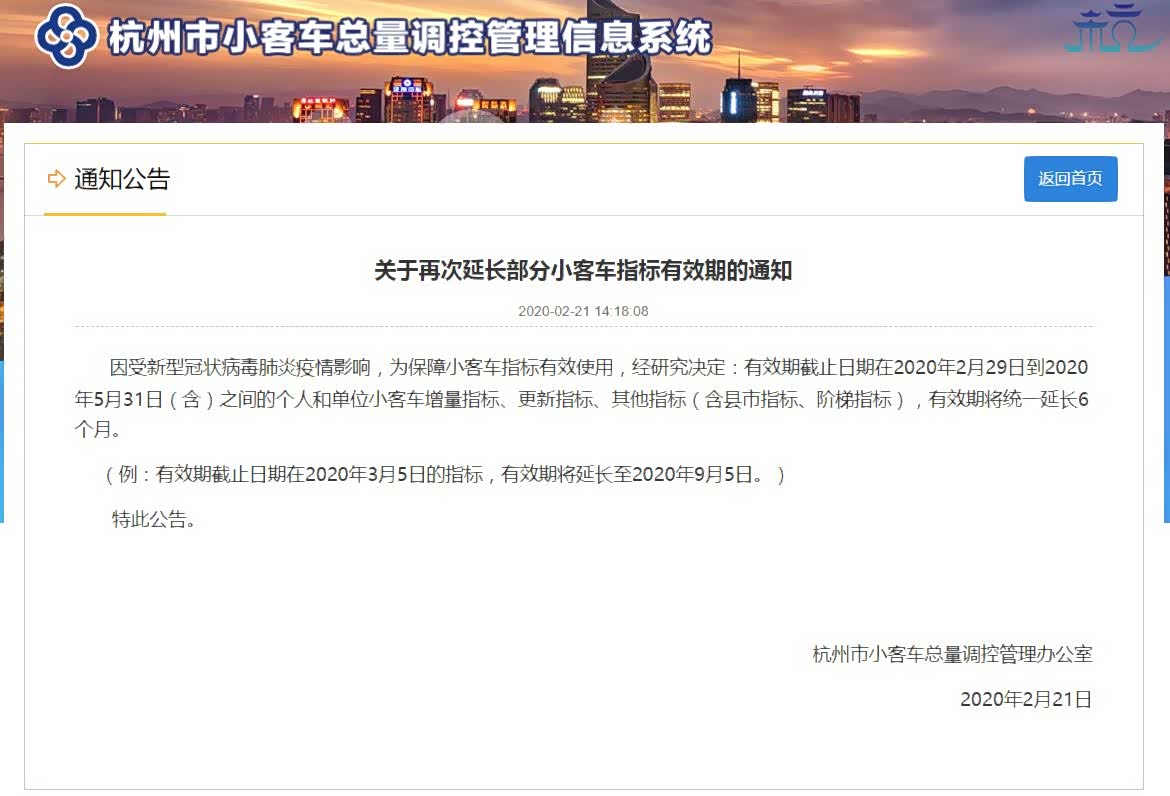Click the blue strip on the left page edge
The width and height of the screenshot is (1170, 796).
click(x=1, y=440)
